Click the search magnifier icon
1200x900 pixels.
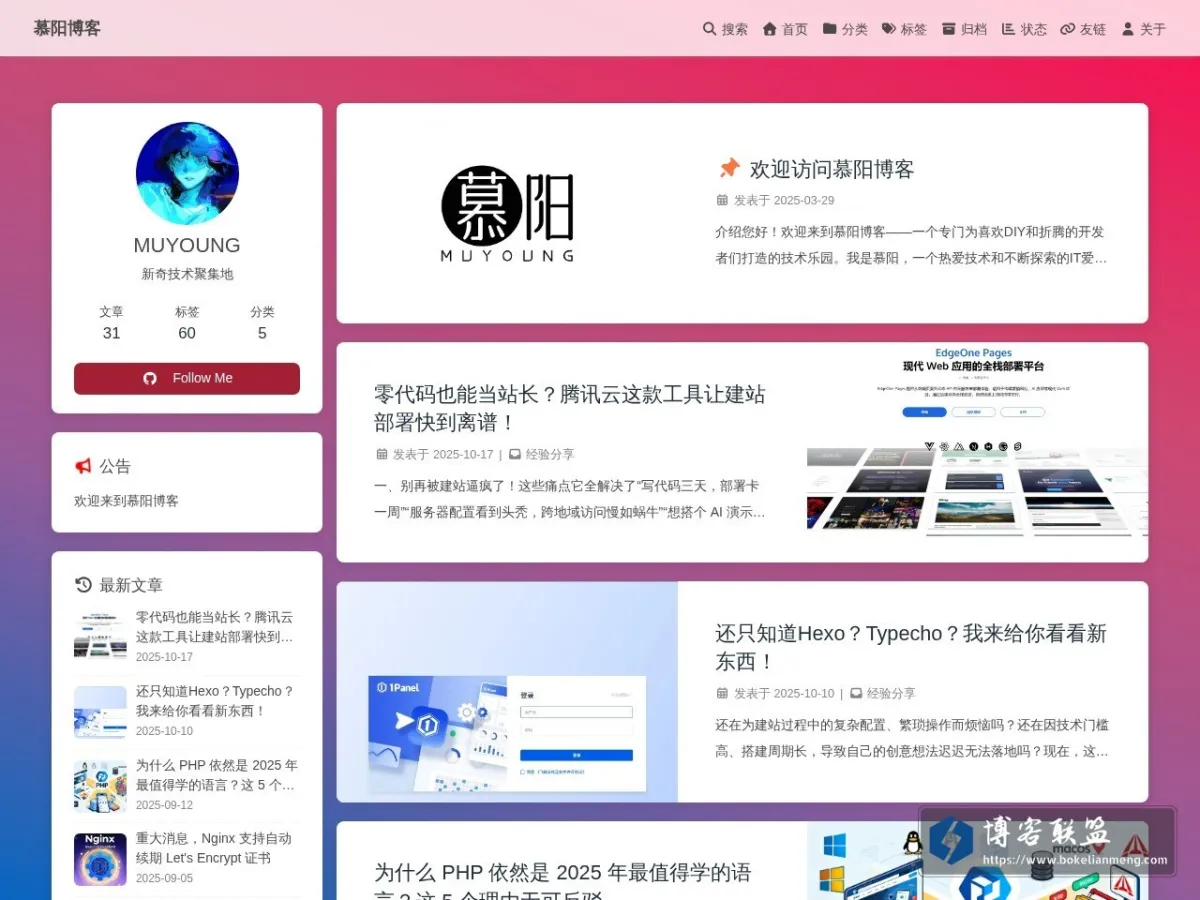point(710,29)
